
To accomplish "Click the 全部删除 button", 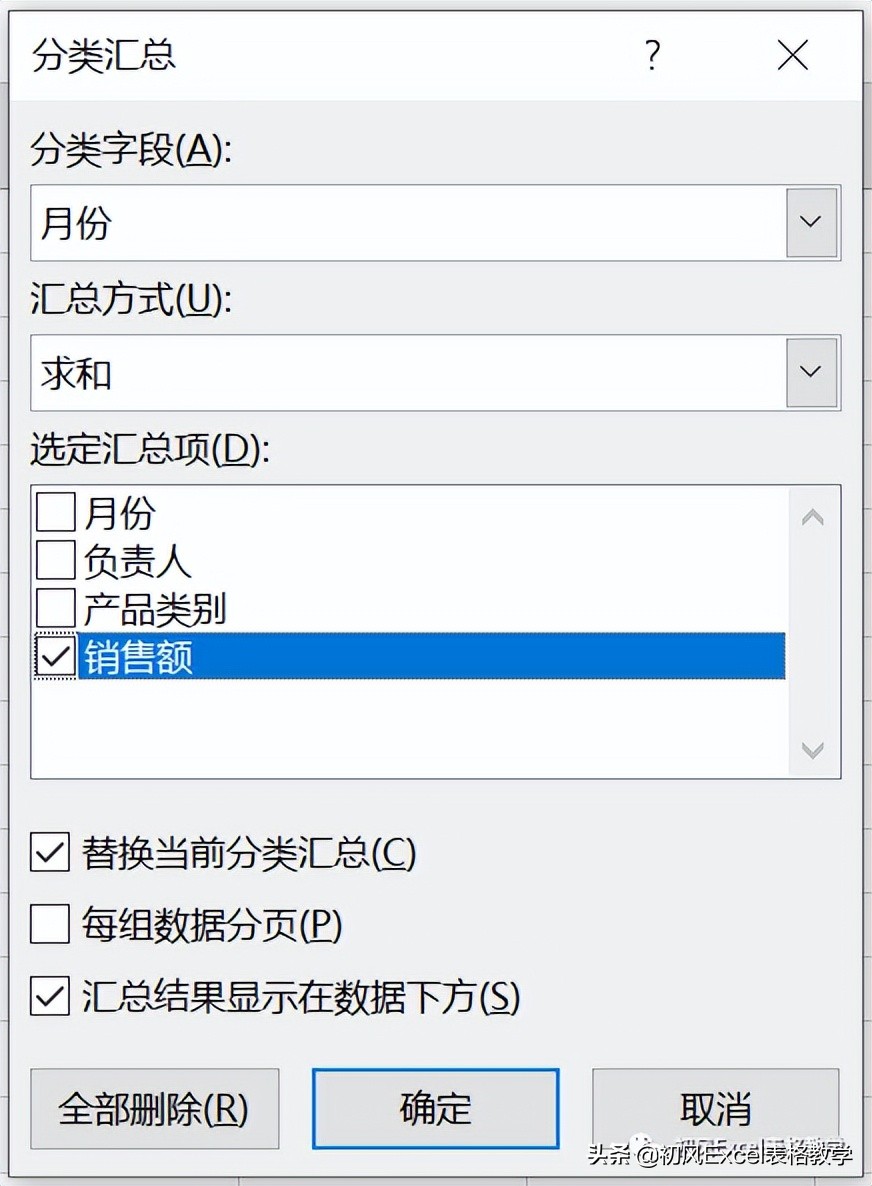I will (154, 1108).
